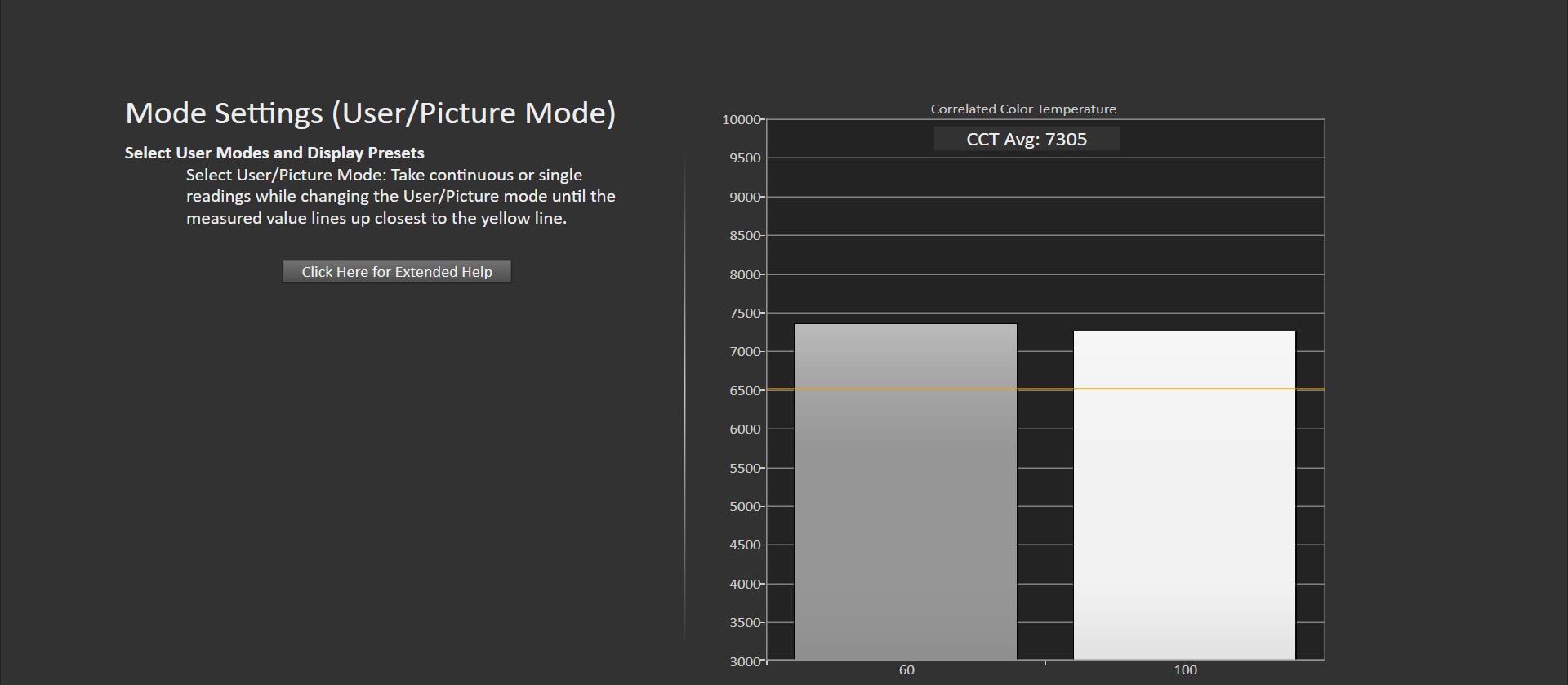Select the white 100 percent CCT bar
This screenshot has height=685, width=1568.
(1184, 495)
